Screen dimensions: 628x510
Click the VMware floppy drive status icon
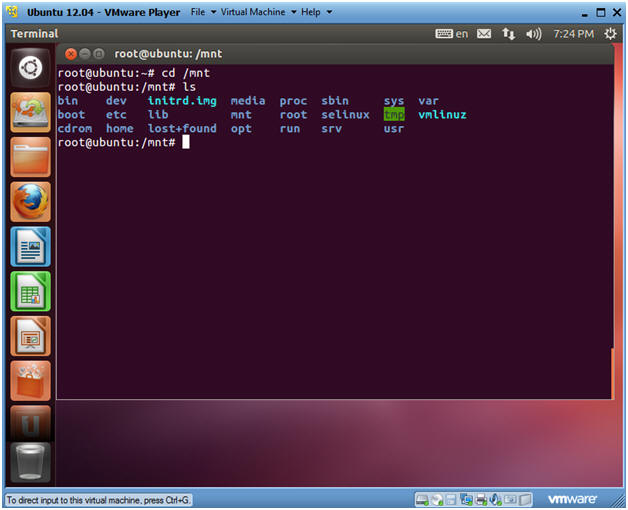(x=451, y=500)
